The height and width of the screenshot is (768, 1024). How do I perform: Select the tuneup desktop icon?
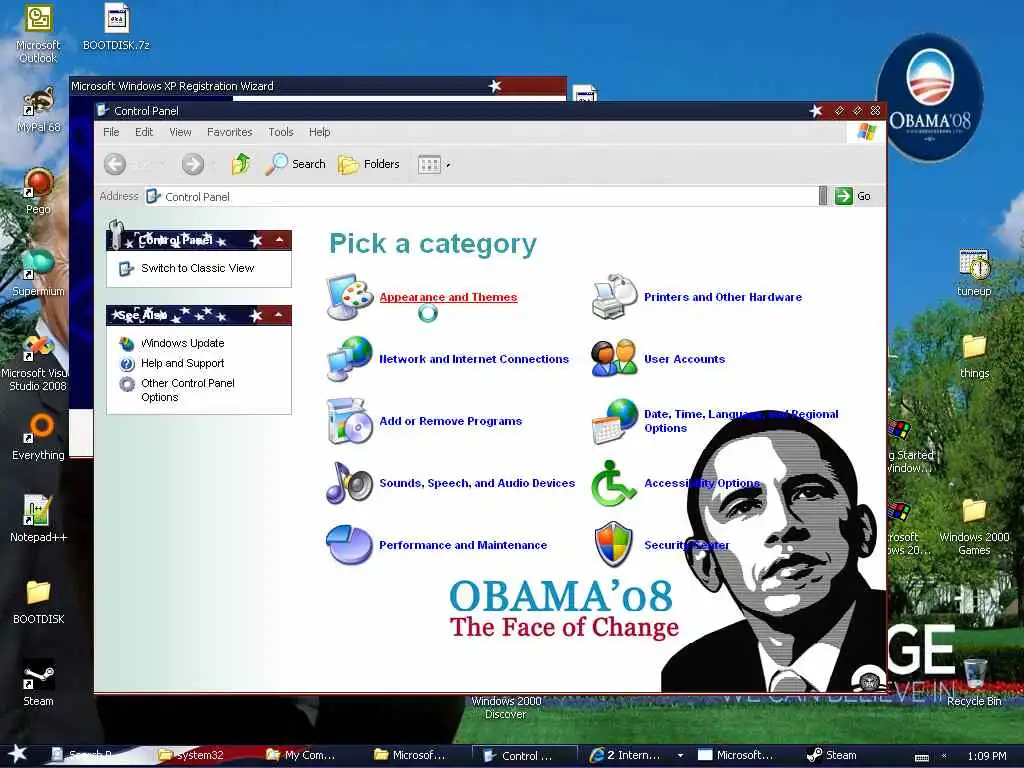tap(974, 274)
